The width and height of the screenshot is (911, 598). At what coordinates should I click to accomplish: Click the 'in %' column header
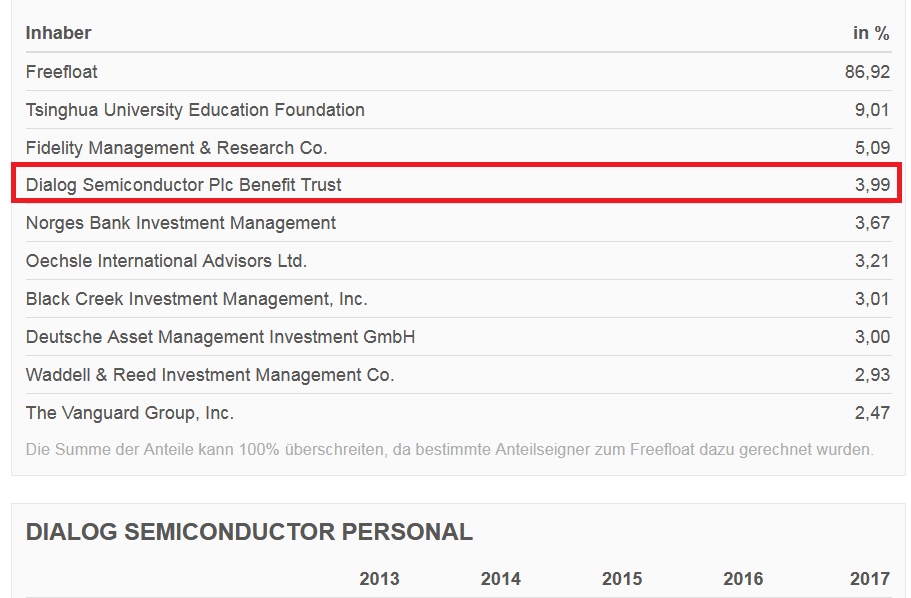point(870,33)
